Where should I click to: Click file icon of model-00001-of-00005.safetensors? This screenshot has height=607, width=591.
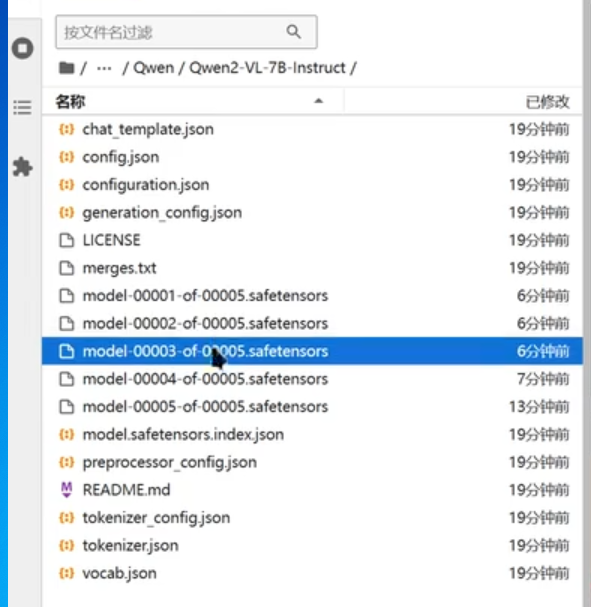click(67, 296)
